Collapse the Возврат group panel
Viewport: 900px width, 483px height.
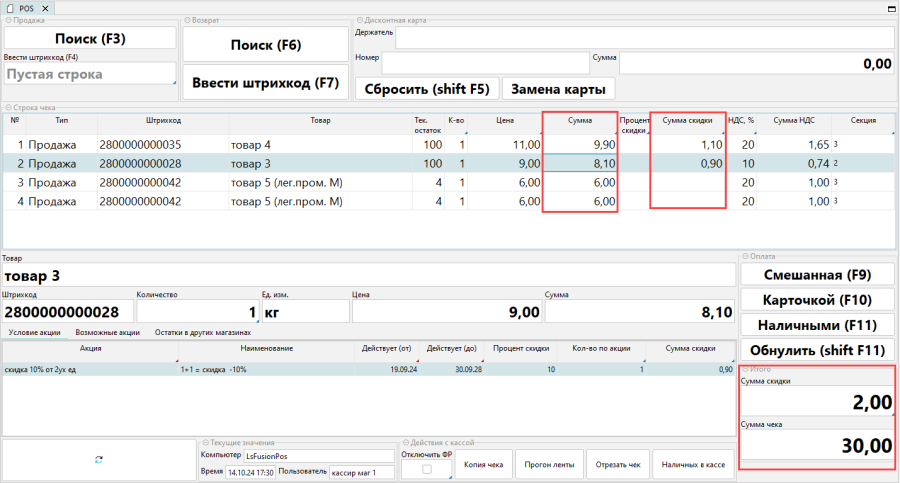[x=187, y=20]
